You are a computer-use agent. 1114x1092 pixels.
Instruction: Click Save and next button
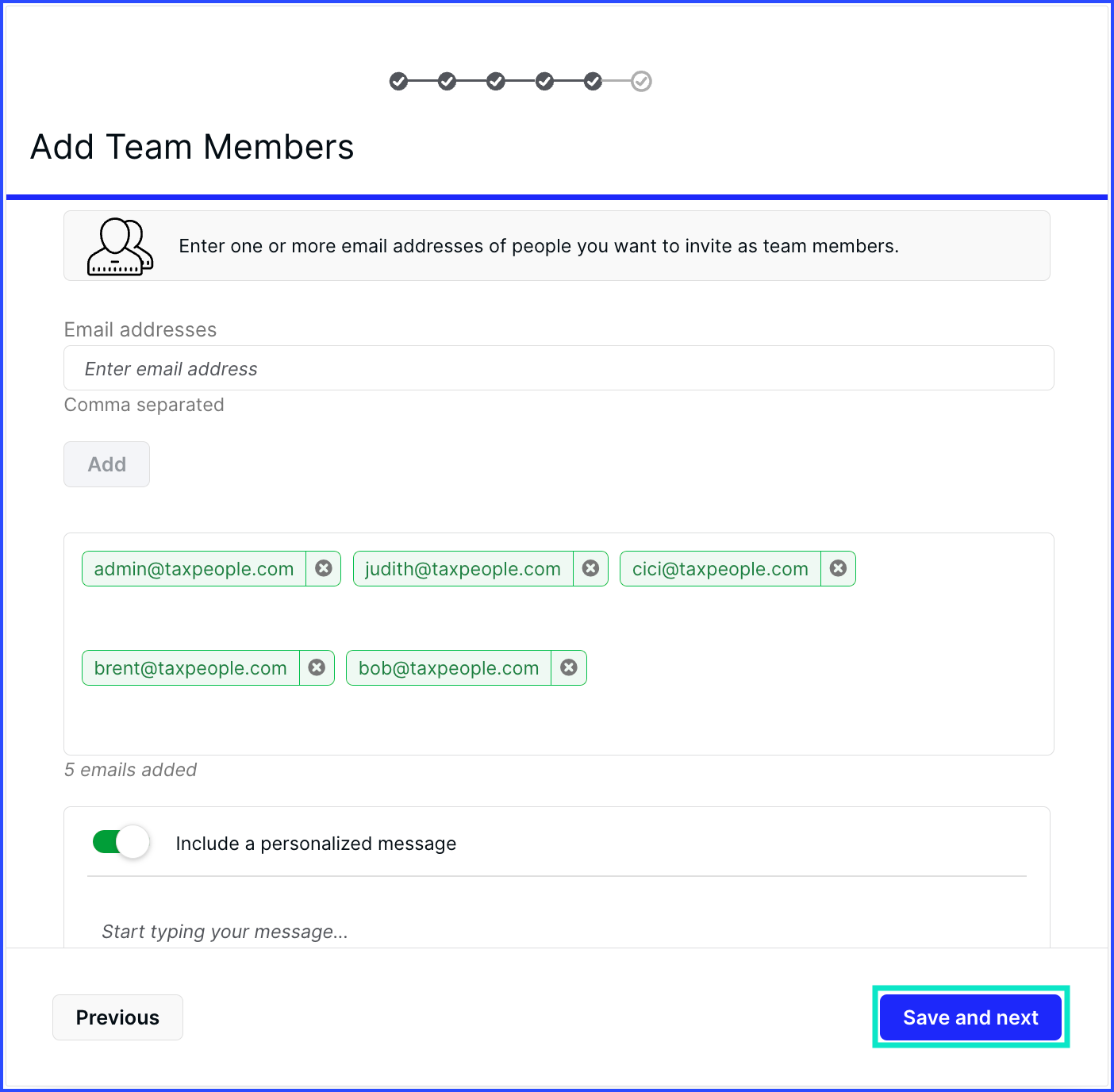point(970,1017)
